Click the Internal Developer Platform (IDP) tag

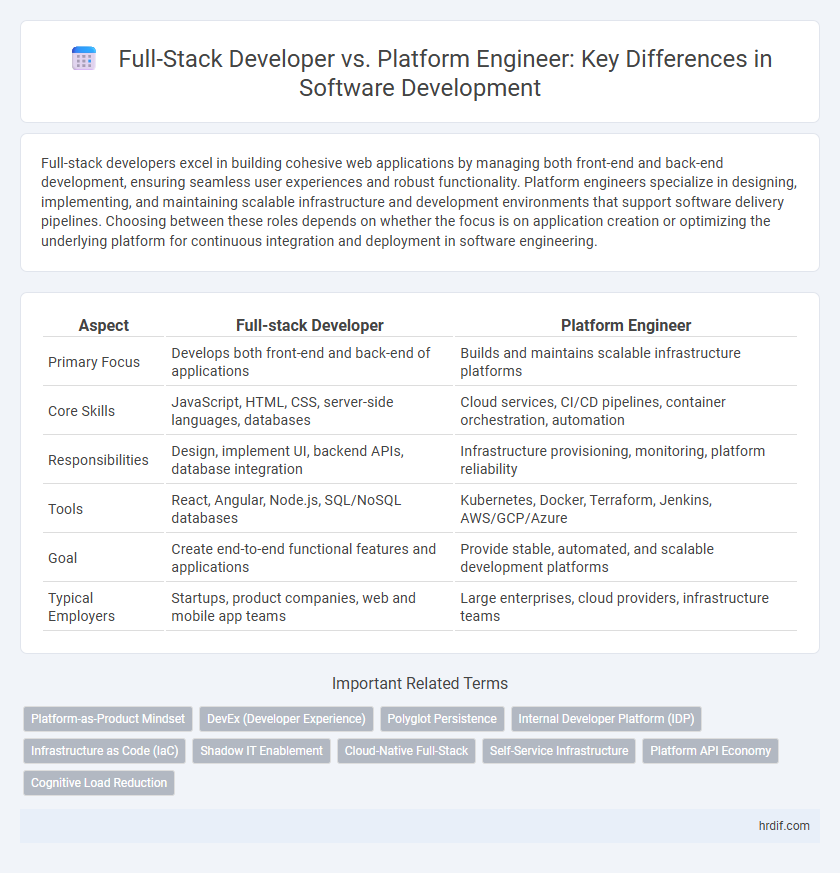[606, 719]
